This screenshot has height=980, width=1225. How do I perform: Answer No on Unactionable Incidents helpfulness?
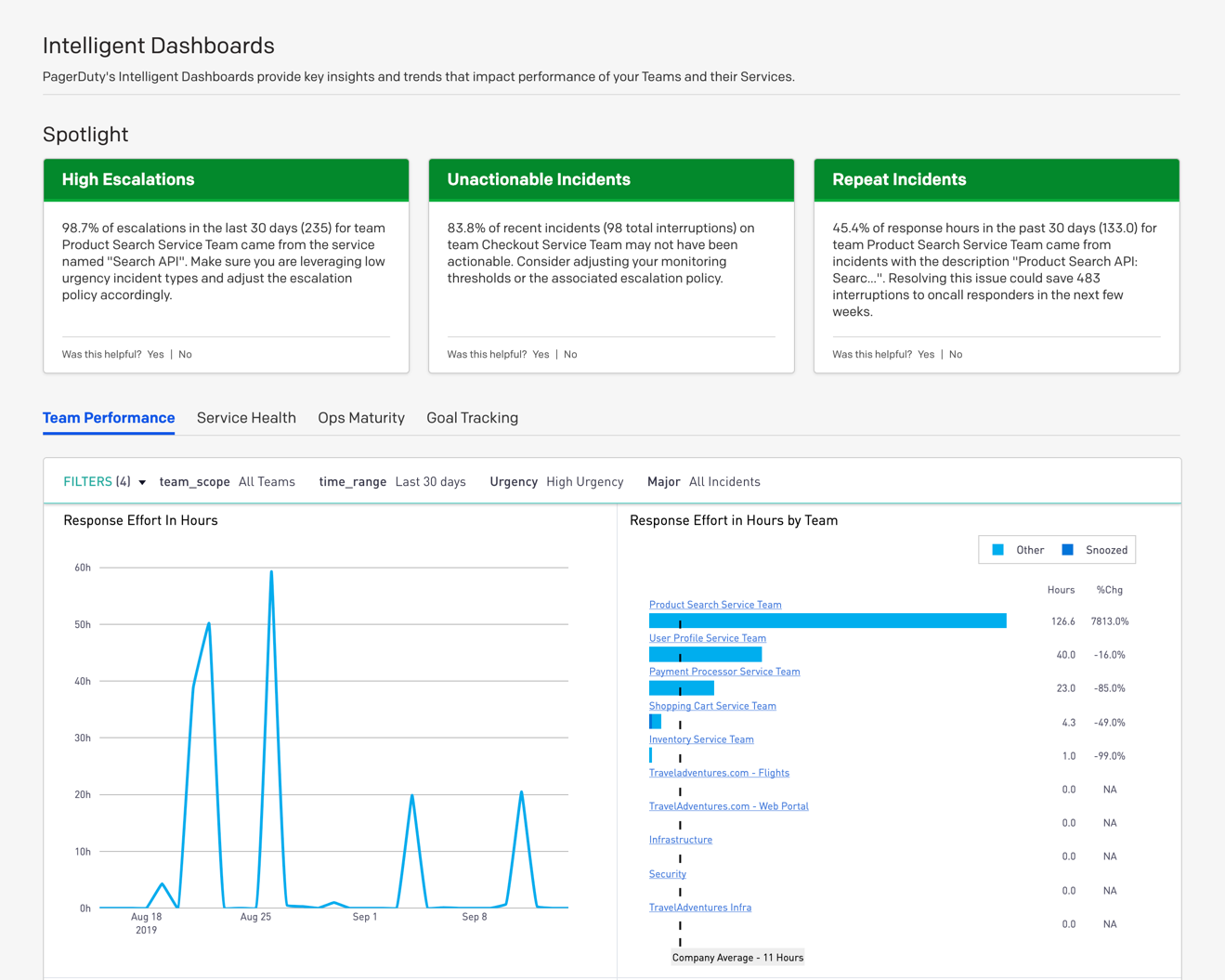570,354
